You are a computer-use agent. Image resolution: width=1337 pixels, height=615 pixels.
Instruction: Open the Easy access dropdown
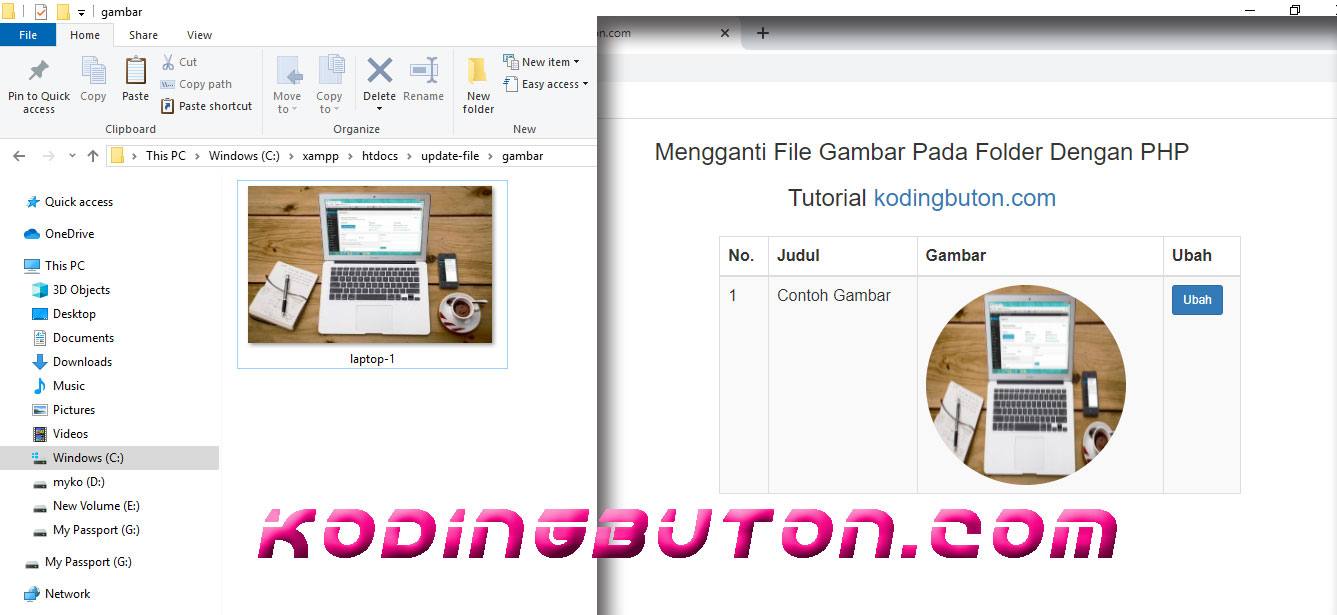click(546, 84)
